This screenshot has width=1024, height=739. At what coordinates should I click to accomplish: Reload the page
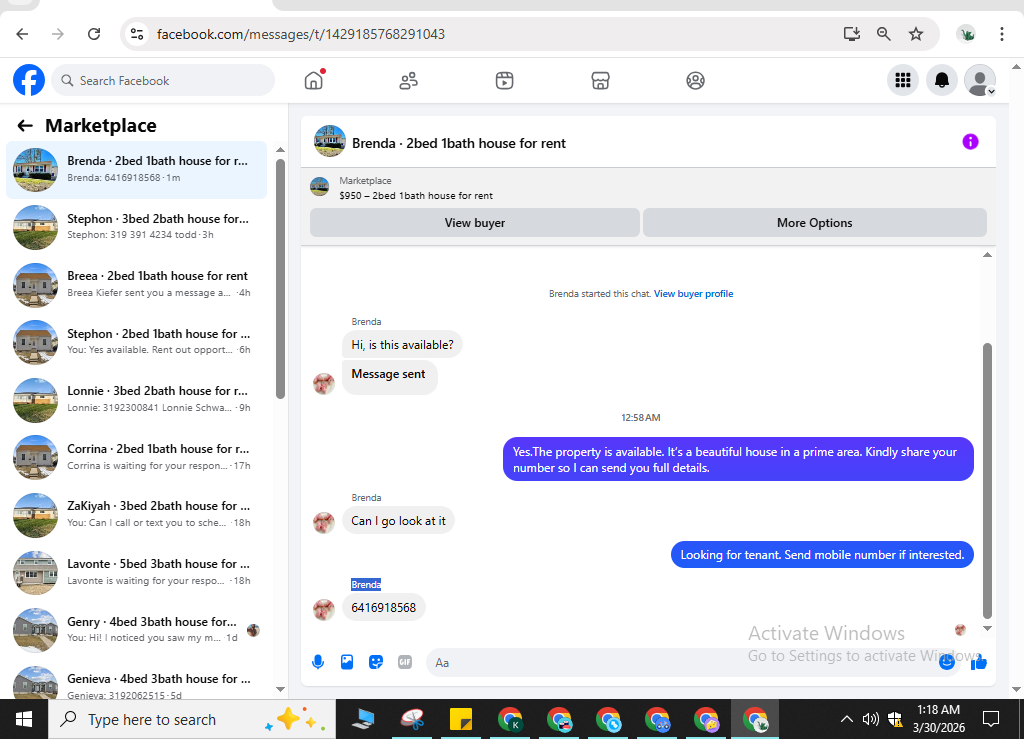(x=94, y=34)
